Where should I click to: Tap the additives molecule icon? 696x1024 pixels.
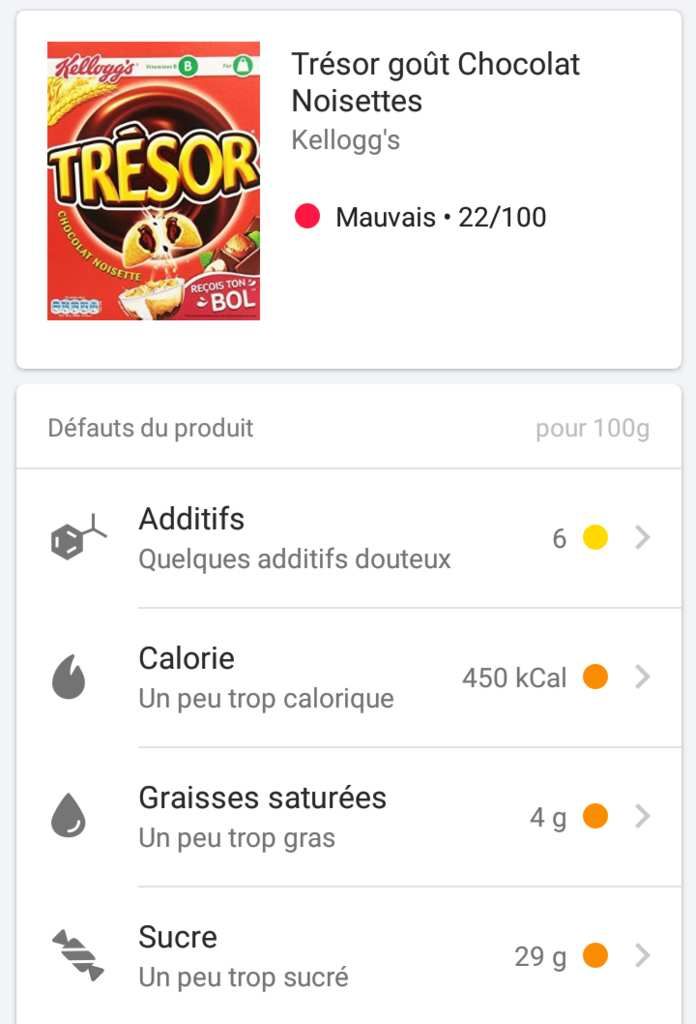[78, 537]
